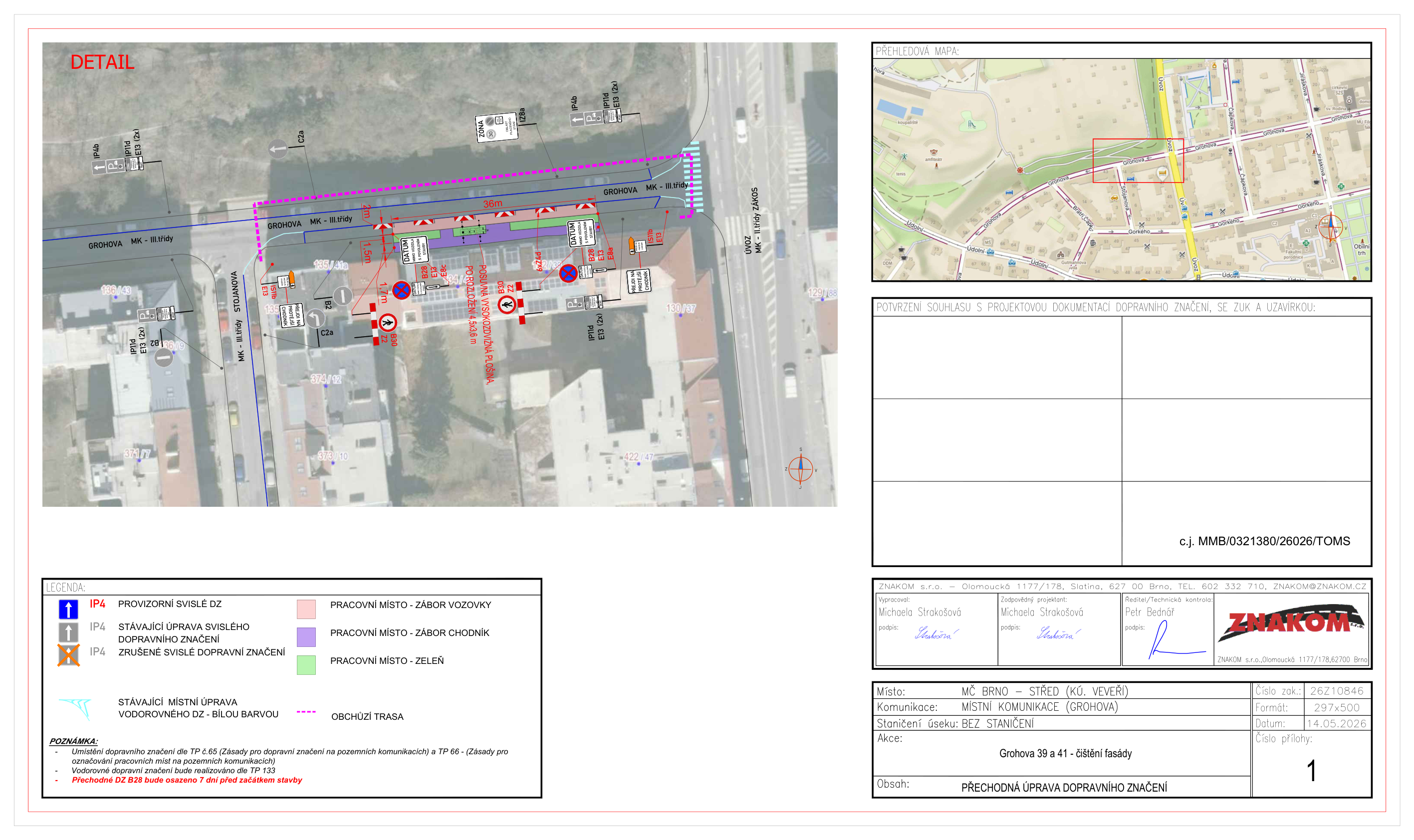Click the compass rose on the overview map
1414x840 pixels.
tap(1331, 226)
